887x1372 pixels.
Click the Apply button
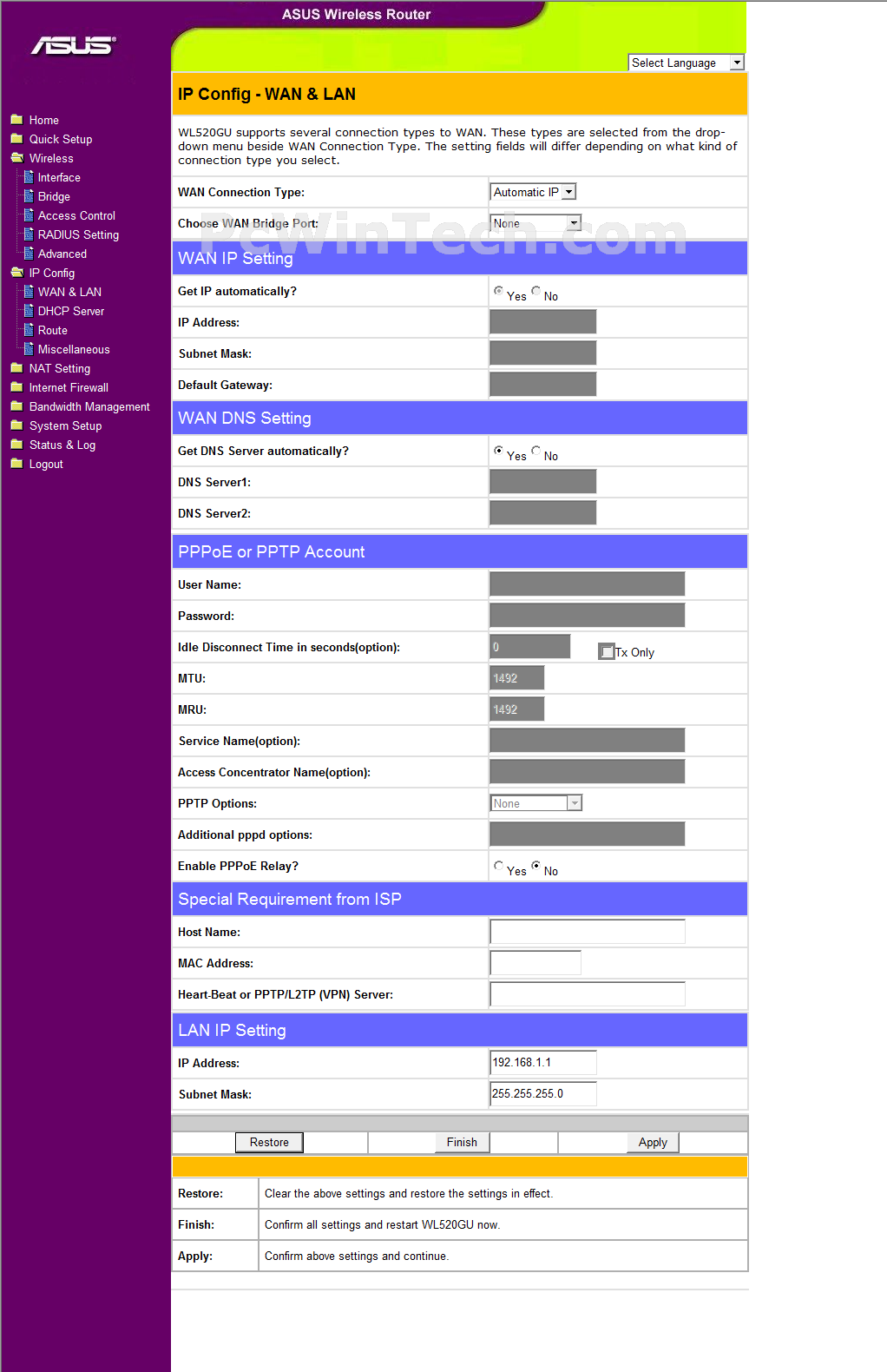653,1142
